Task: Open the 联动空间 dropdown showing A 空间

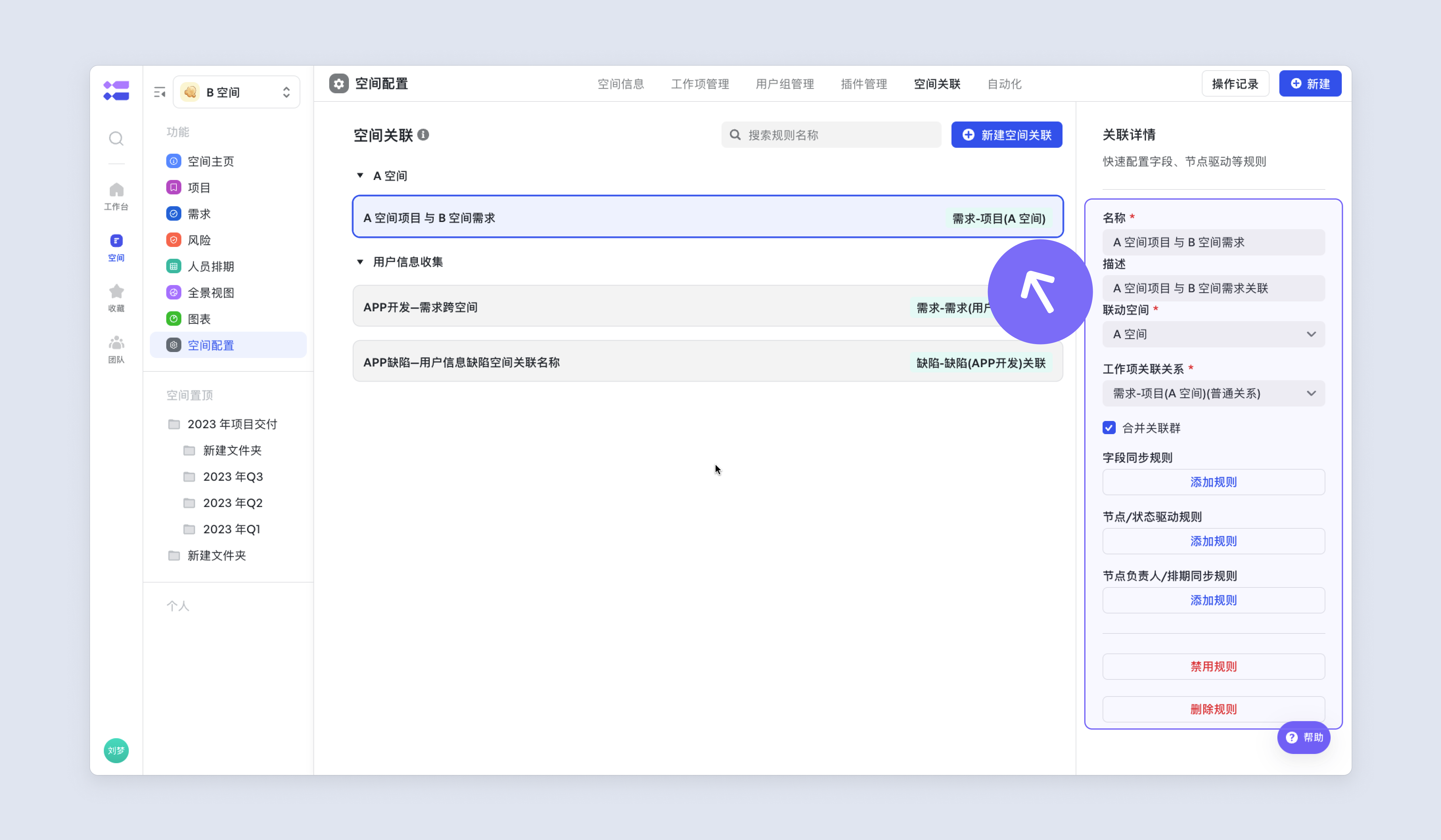Action: tap(1213, 334)
